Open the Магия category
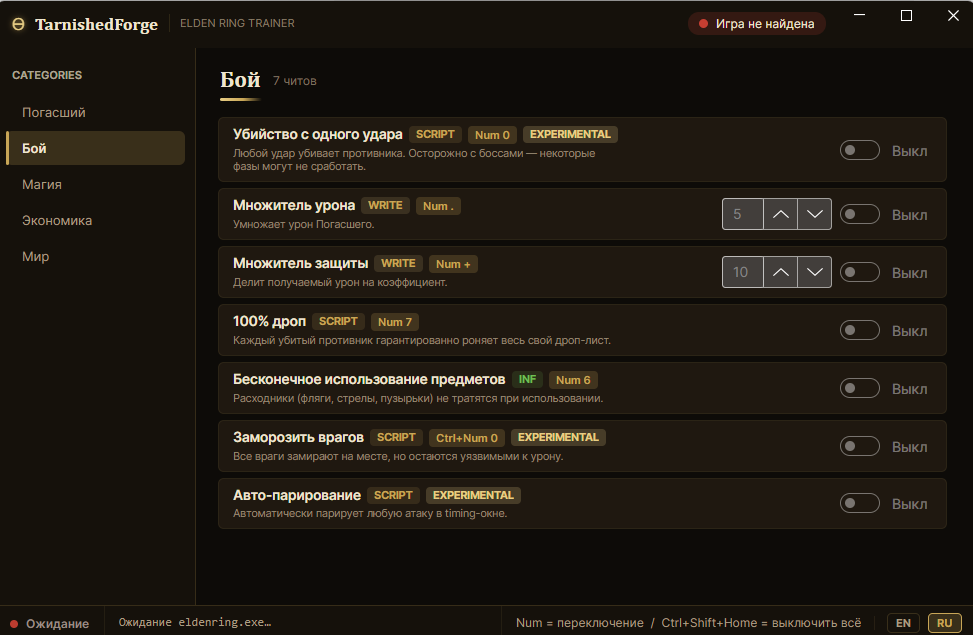 [96, 184]
